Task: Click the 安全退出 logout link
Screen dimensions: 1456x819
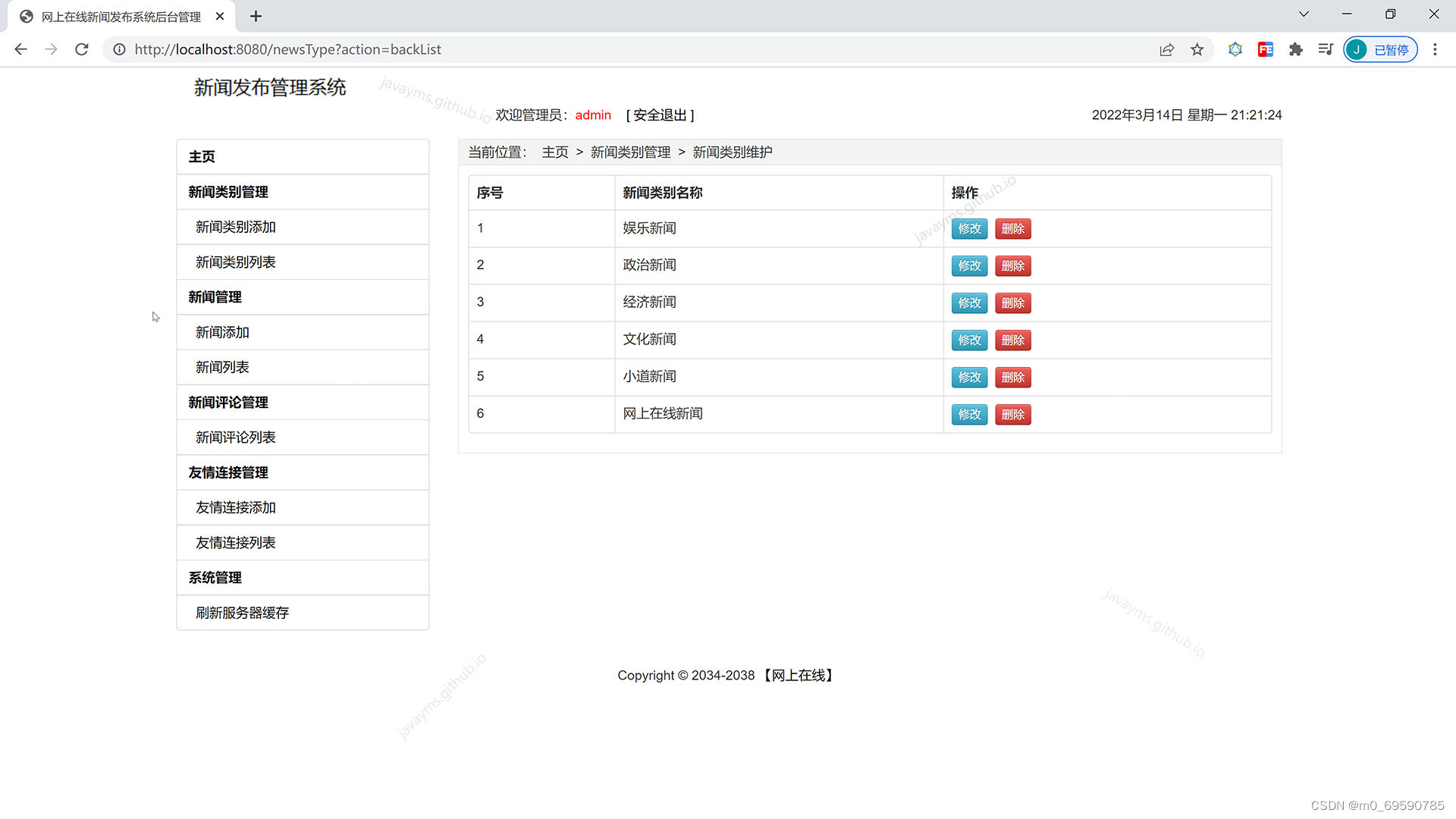Action: point(660,115)
